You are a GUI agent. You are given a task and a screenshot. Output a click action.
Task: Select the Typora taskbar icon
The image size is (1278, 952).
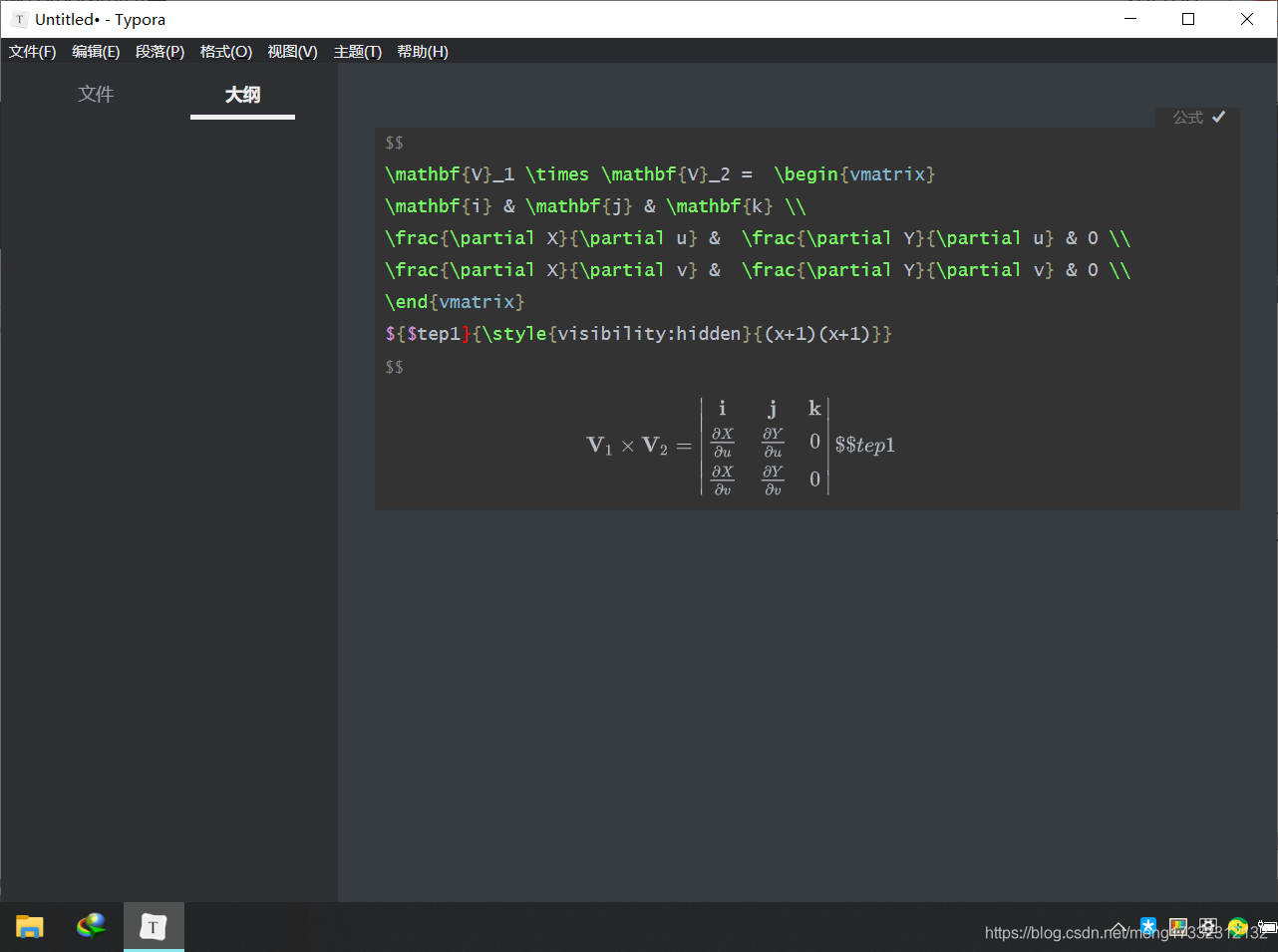(x=154, y=927)
